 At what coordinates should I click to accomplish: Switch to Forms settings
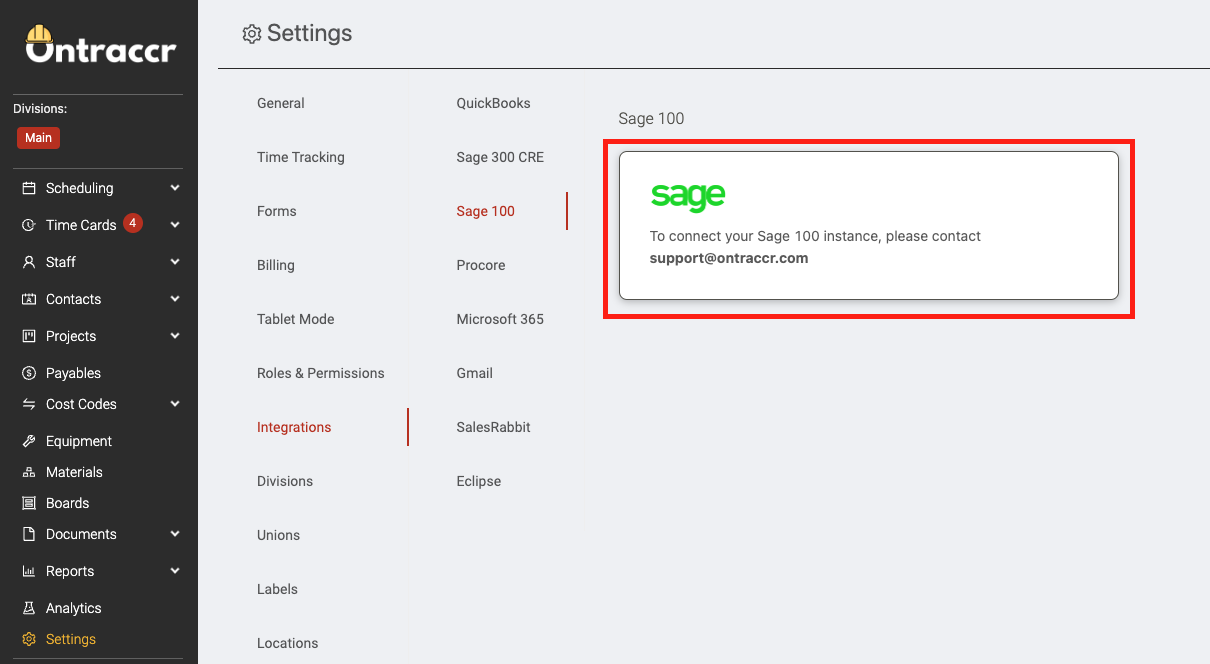tap(277, 211)
